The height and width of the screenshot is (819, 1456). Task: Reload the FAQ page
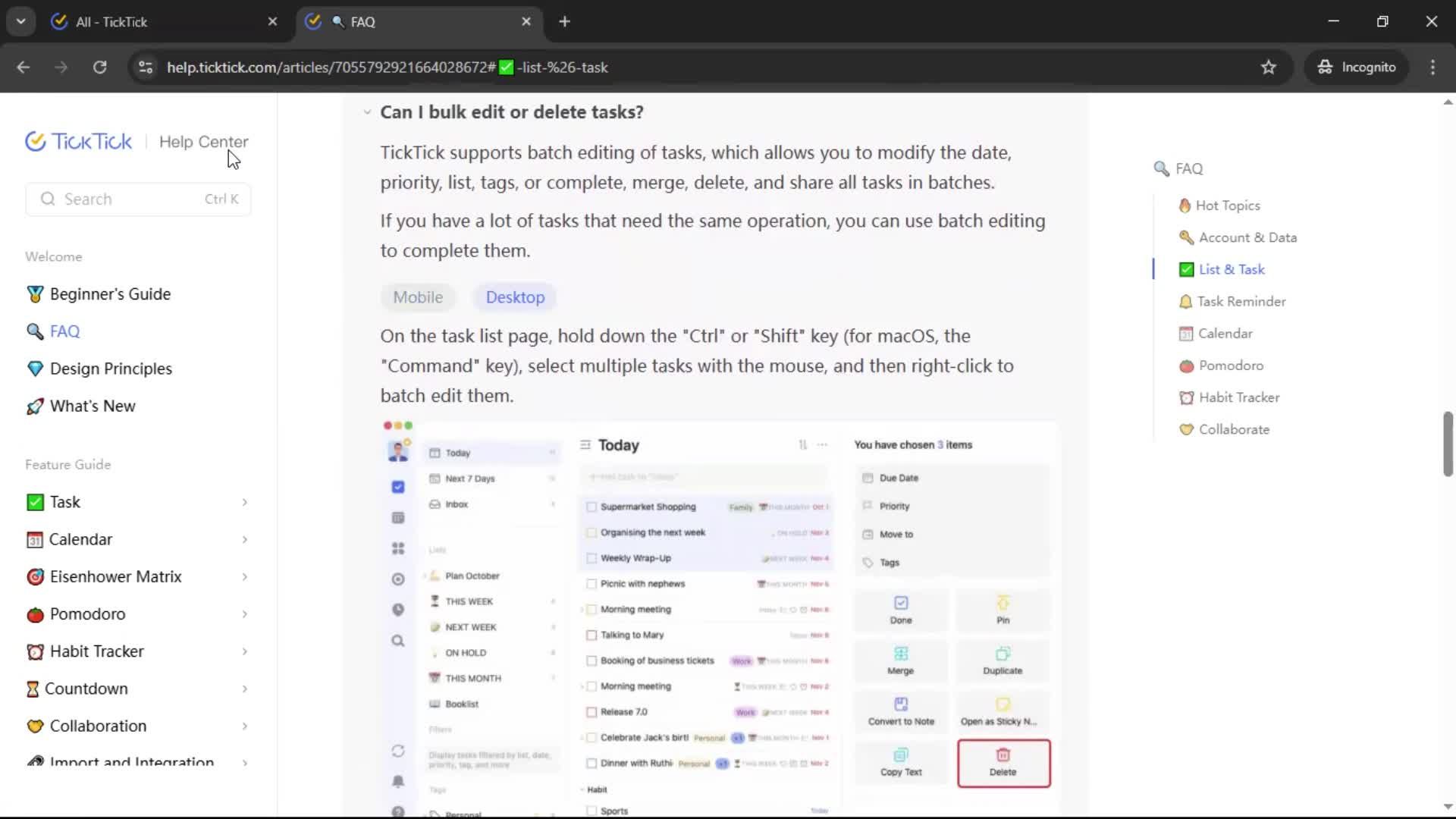[99, 67]
